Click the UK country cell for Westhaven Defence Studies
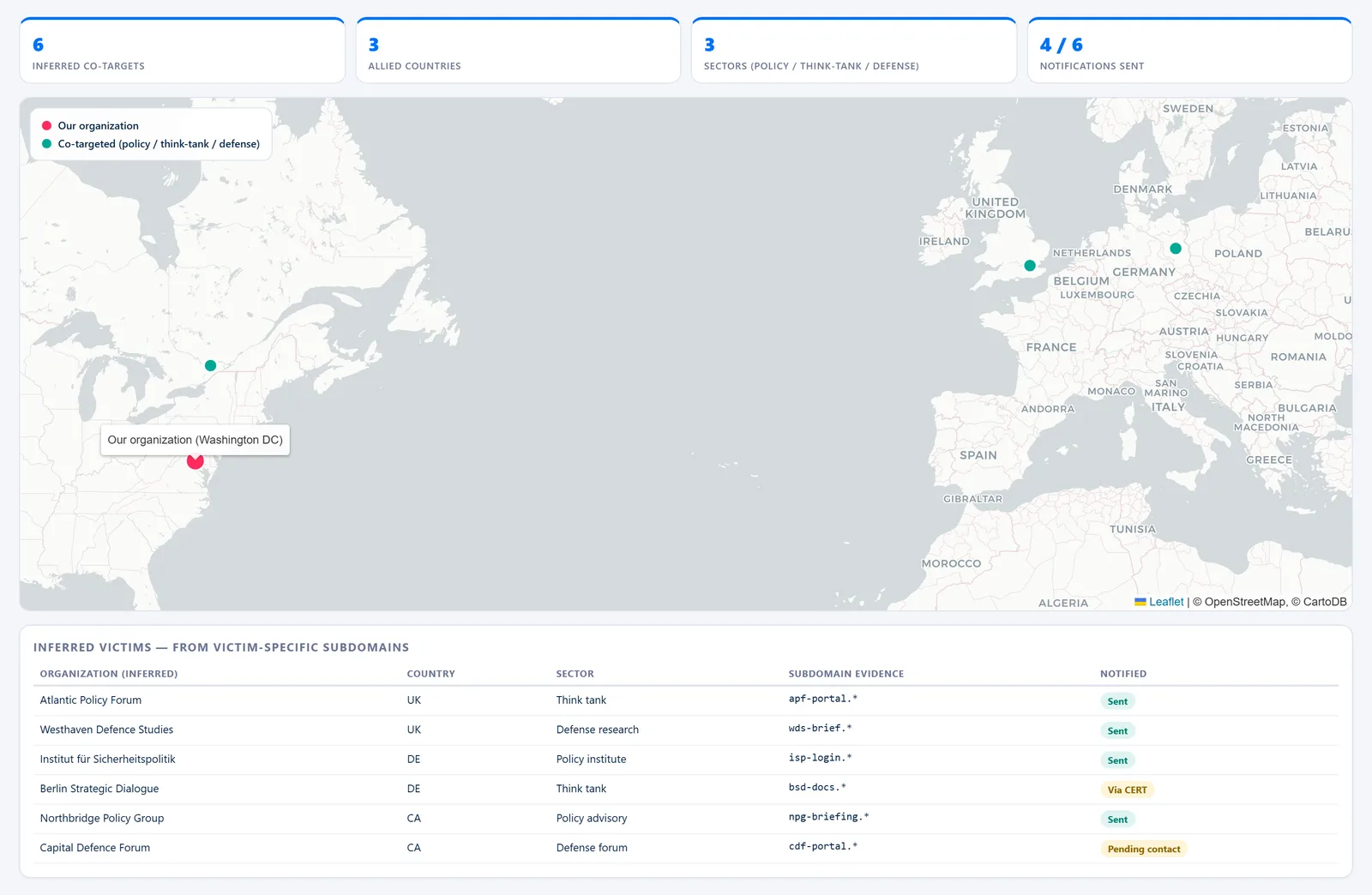The image size is (1372, 895). coord(414,730)
